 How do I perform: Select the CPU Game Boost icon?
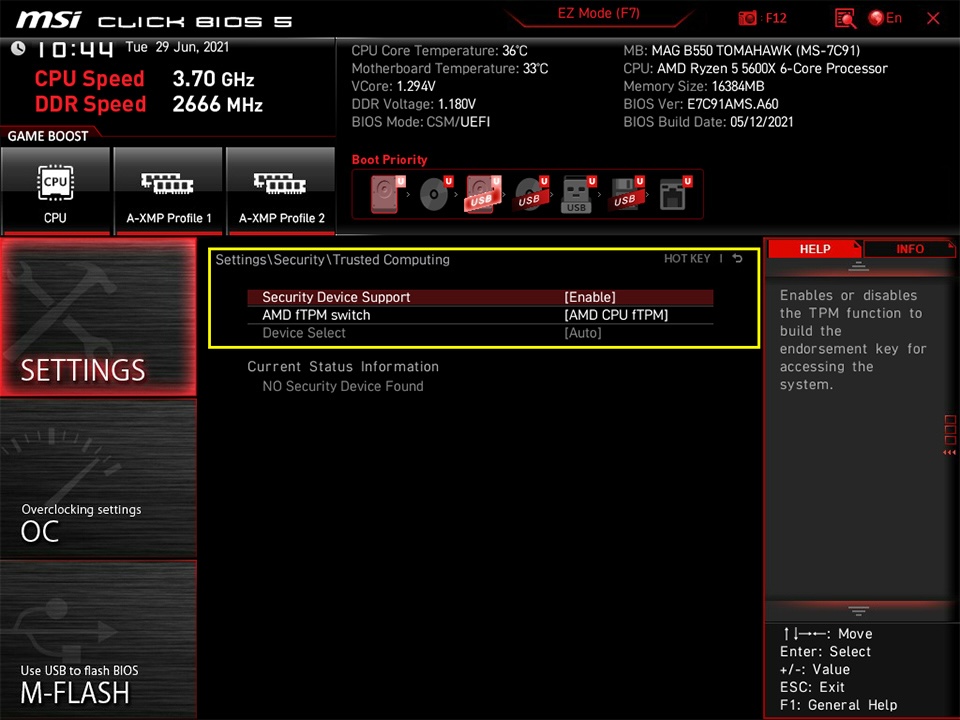55,190
